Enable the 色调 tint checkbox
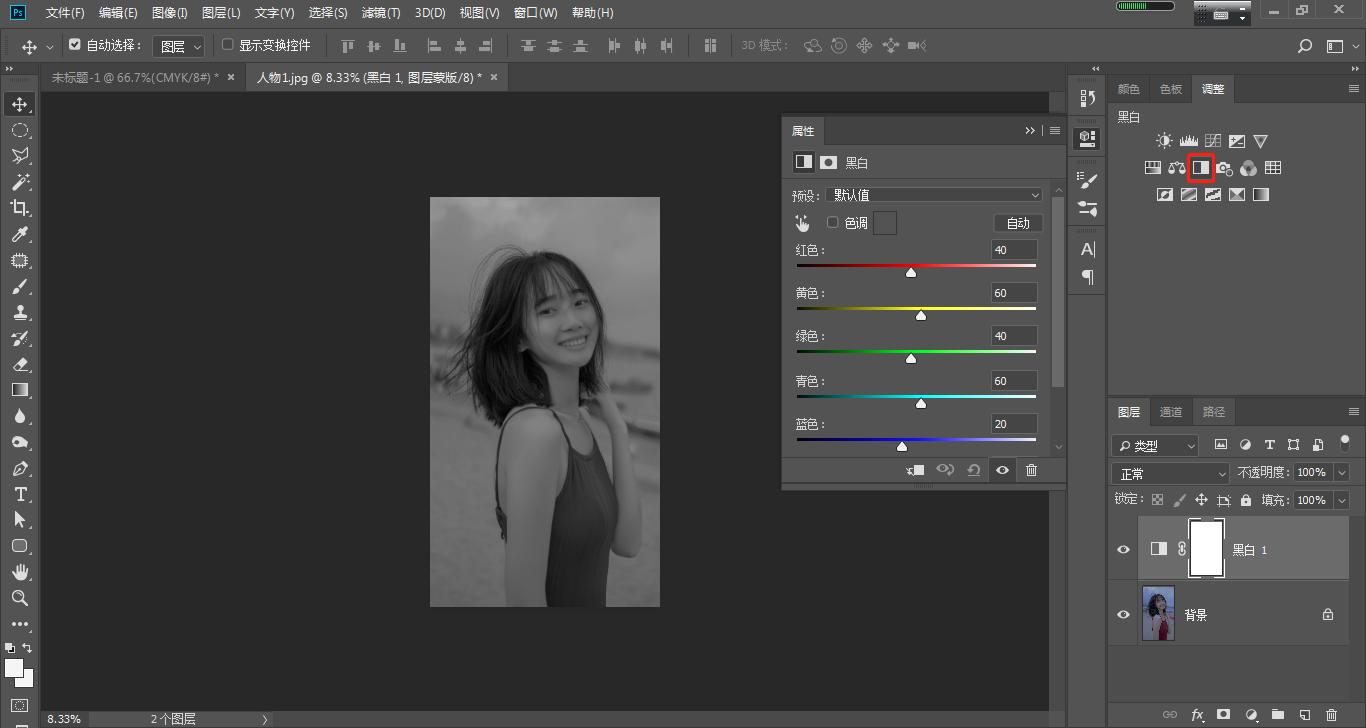The height and width of the screenshot is (728, 1366). tap(832, 222)
